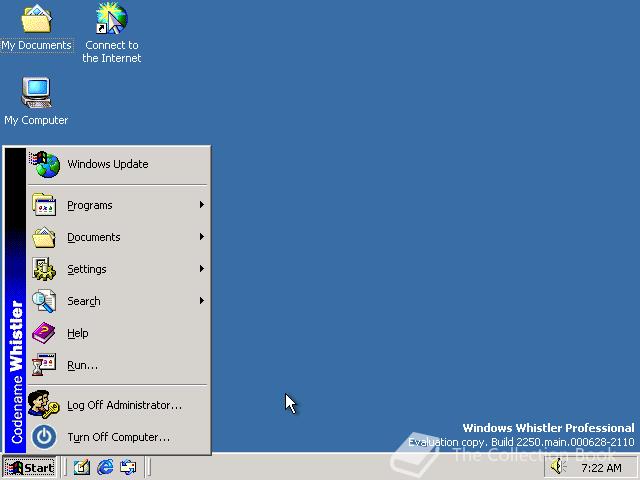640x480 pixels.
Task: Launch Internet Explorer from Quick Launch
Action: [105, 467]
